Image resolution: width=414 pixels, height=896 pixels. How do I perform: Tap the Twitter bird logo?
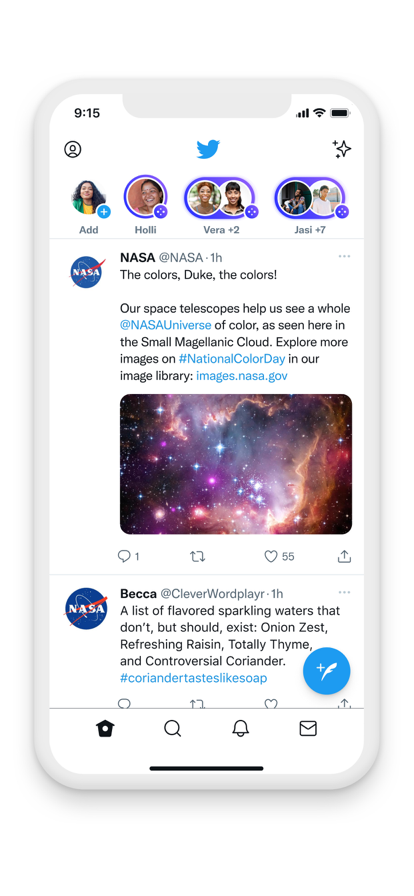tap(208, 149)
